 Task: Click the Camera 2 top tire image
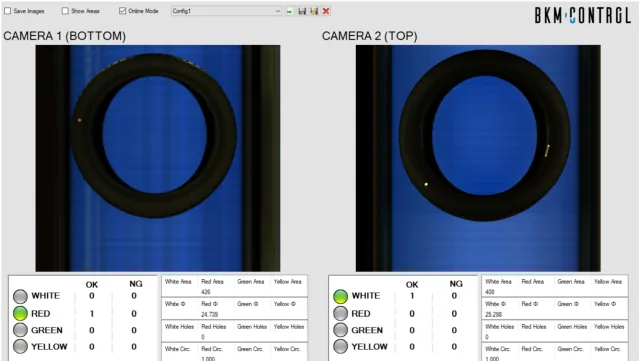tap(478, 158)
